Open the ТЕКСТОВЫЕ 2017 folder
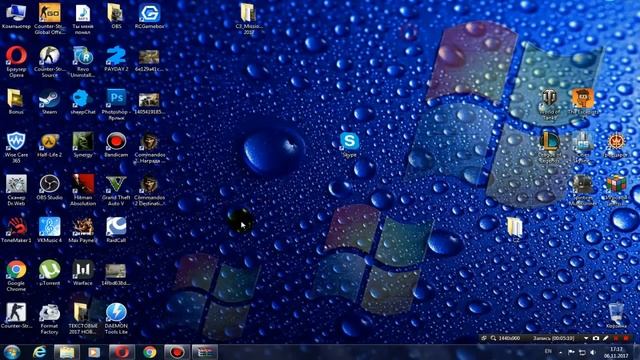 pyautogui.click(x=83, y=318)
